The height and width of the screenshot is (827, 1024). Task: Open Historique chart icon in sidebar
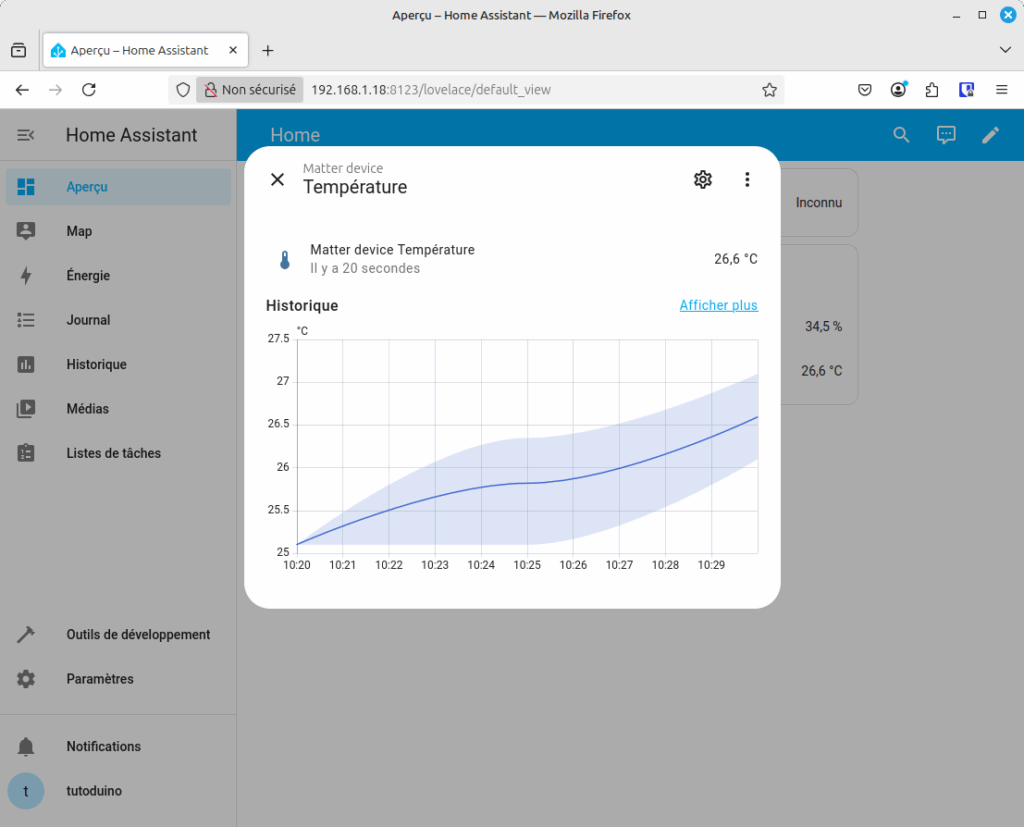25,364
